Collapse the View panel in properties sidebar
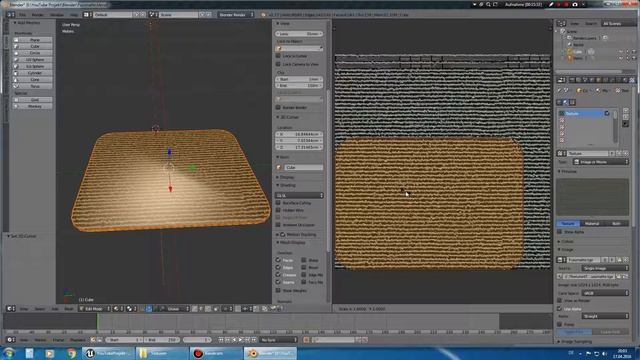 click(284, 24)
